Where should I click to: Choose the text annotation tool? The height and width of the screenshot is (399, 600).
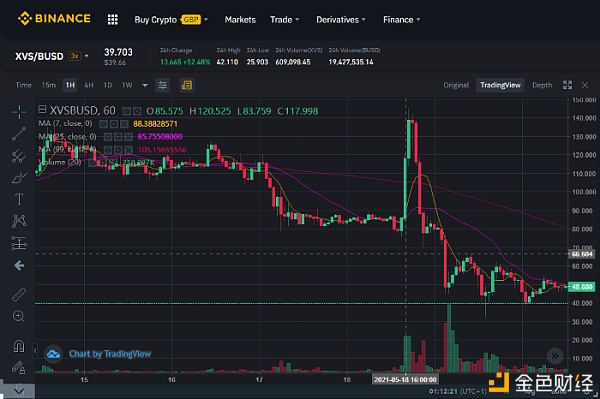tap(19, 199)
